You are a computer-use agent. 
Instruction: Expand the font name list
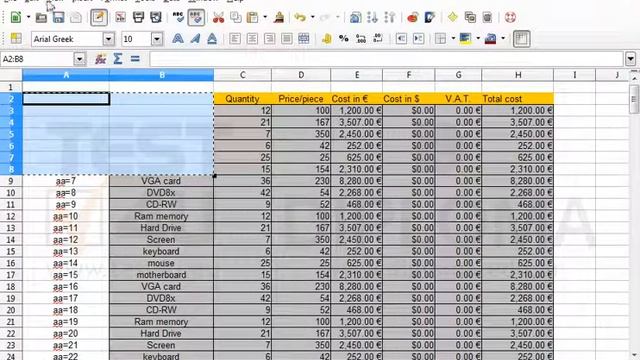click(x=109, y=39)
